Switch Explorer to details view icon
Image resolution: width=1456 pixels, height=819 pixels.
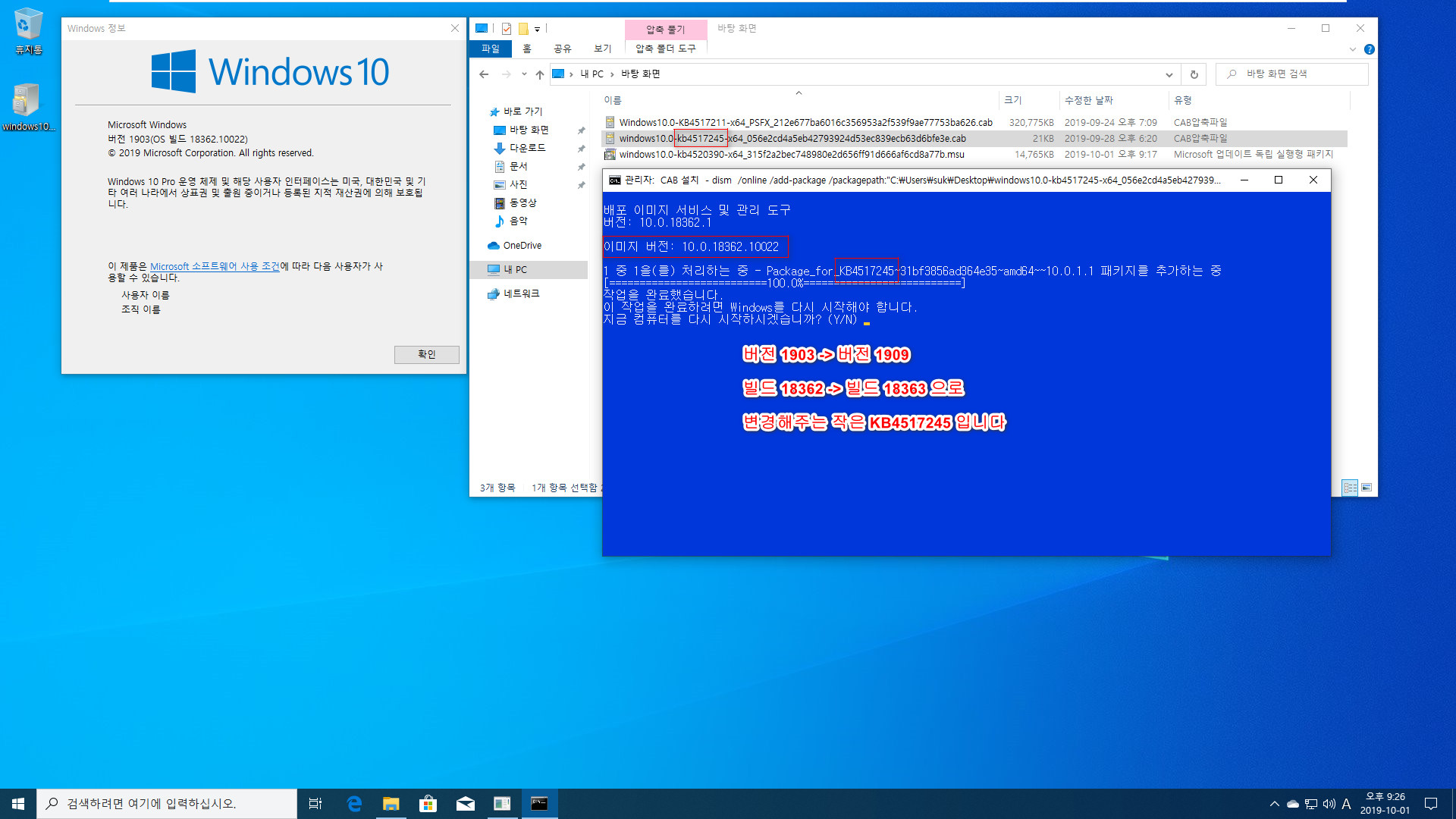click(x=1350, y=488)
